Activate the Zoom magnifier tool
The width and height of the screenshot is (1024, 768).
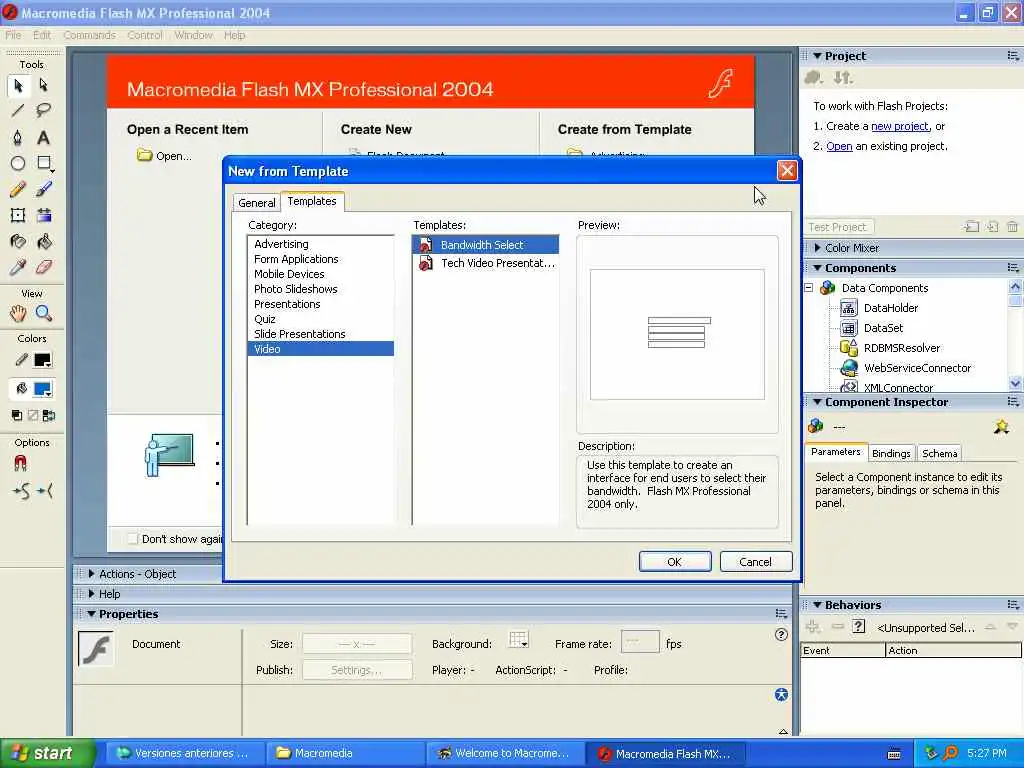(x=43, y=313)
